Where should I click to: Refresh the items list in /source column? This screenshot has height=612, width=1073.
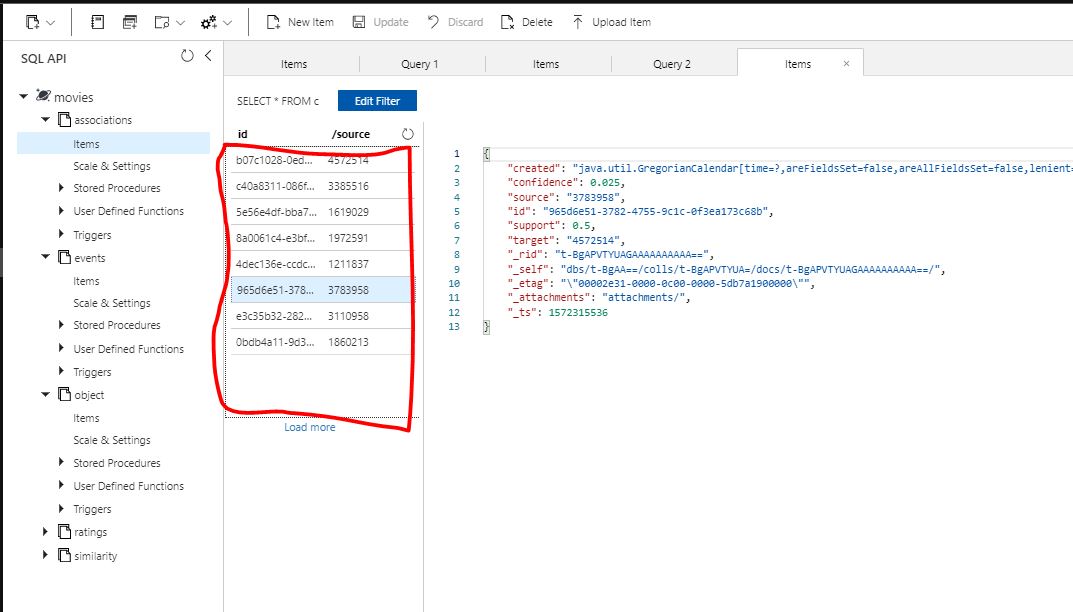click(x=408, y=133)
